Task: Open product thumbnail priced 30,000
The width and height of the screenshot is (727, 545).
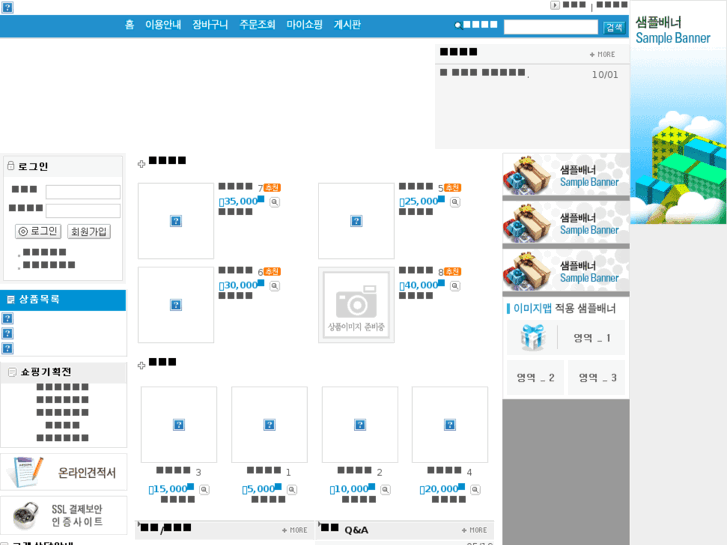Action: coord(176,305)
